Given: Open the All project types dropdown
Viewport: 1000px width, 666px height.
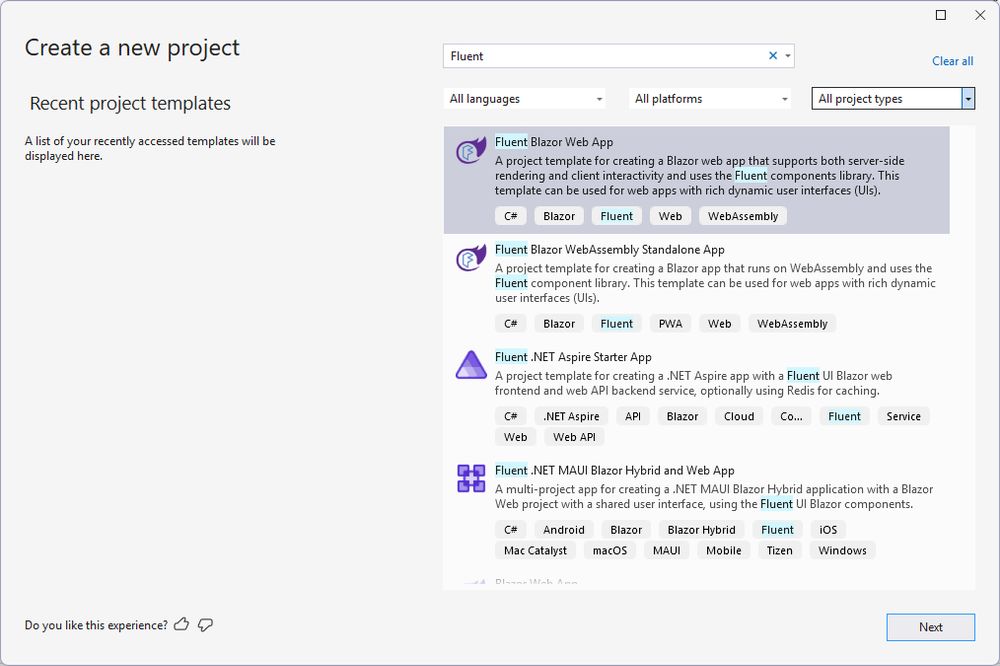Looking at the screenshot, I should point(893,99).
